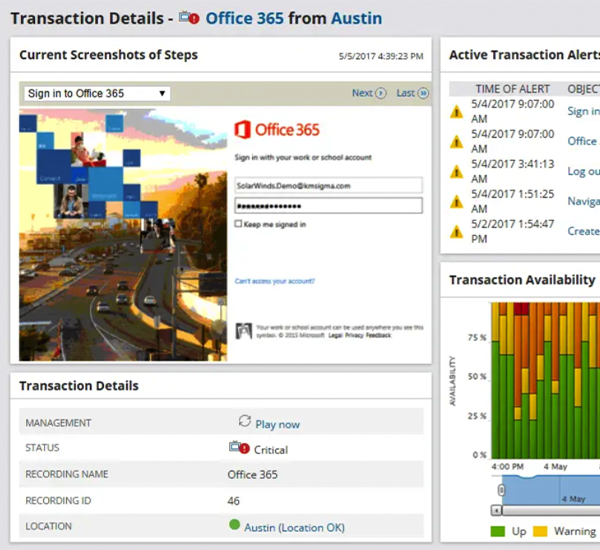Click the Recording Name value Office 365

pyautogui.click(x=253, y=475)
